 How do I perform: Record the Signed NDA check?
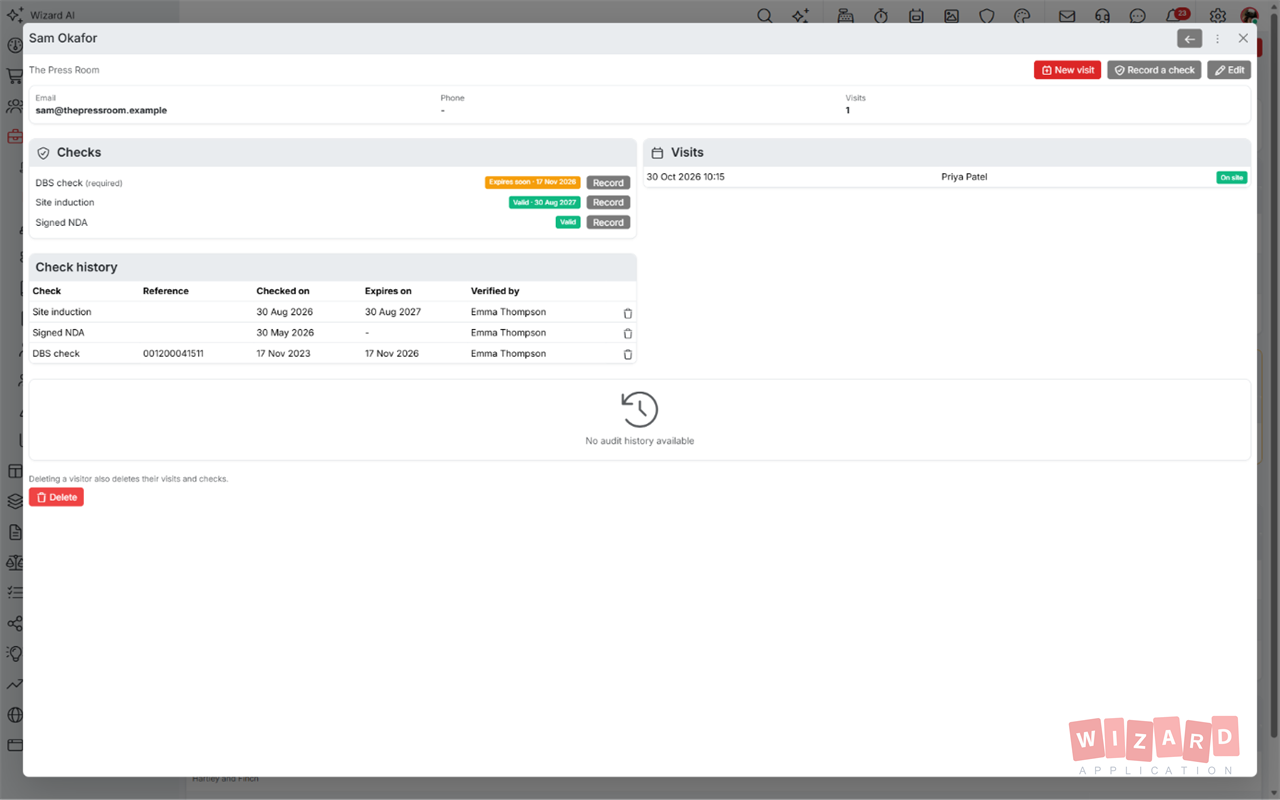pos(608,222)
